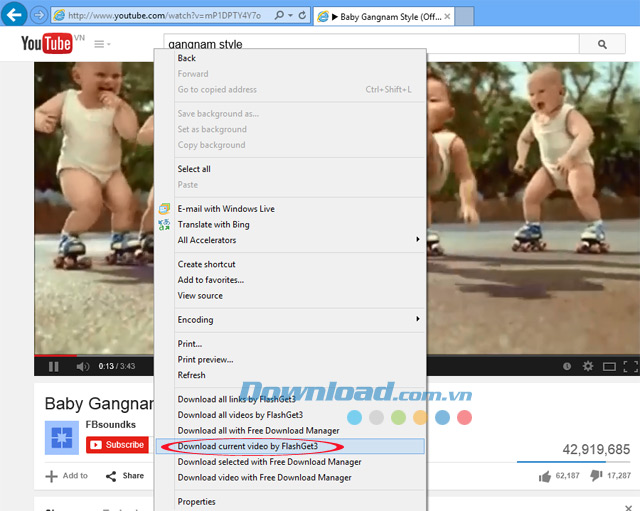
Task: Choose Create shortcut
Action: (x=289, y=264)
